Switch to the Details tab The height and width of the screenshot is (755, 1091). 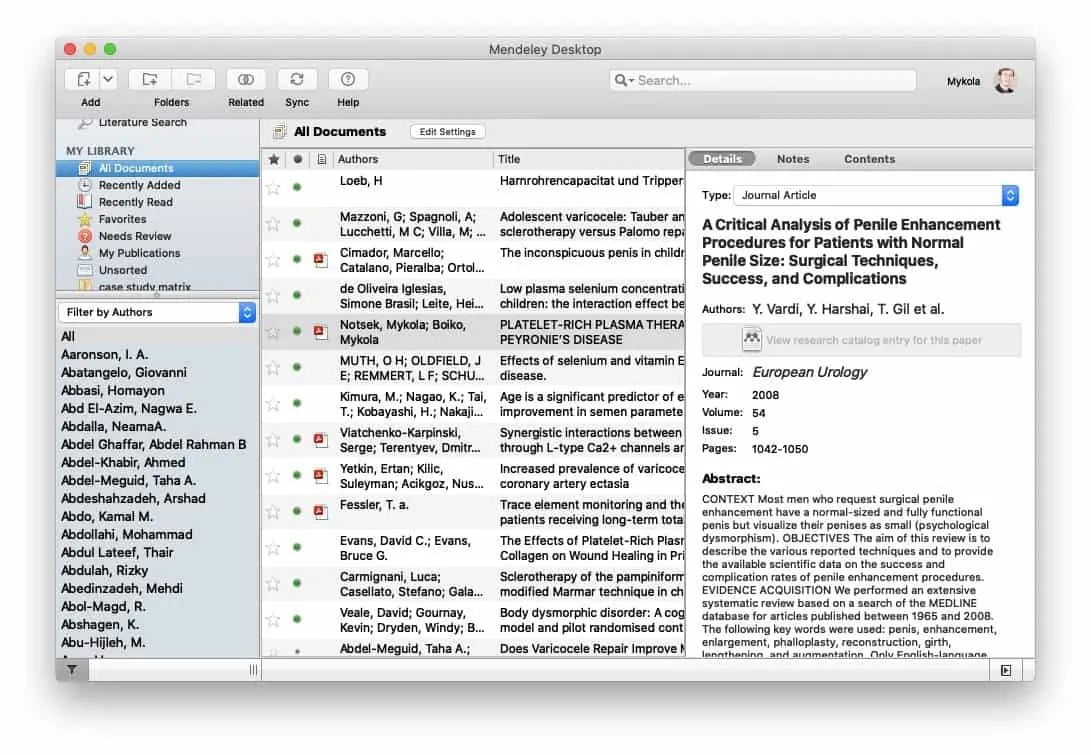[722, 159]
